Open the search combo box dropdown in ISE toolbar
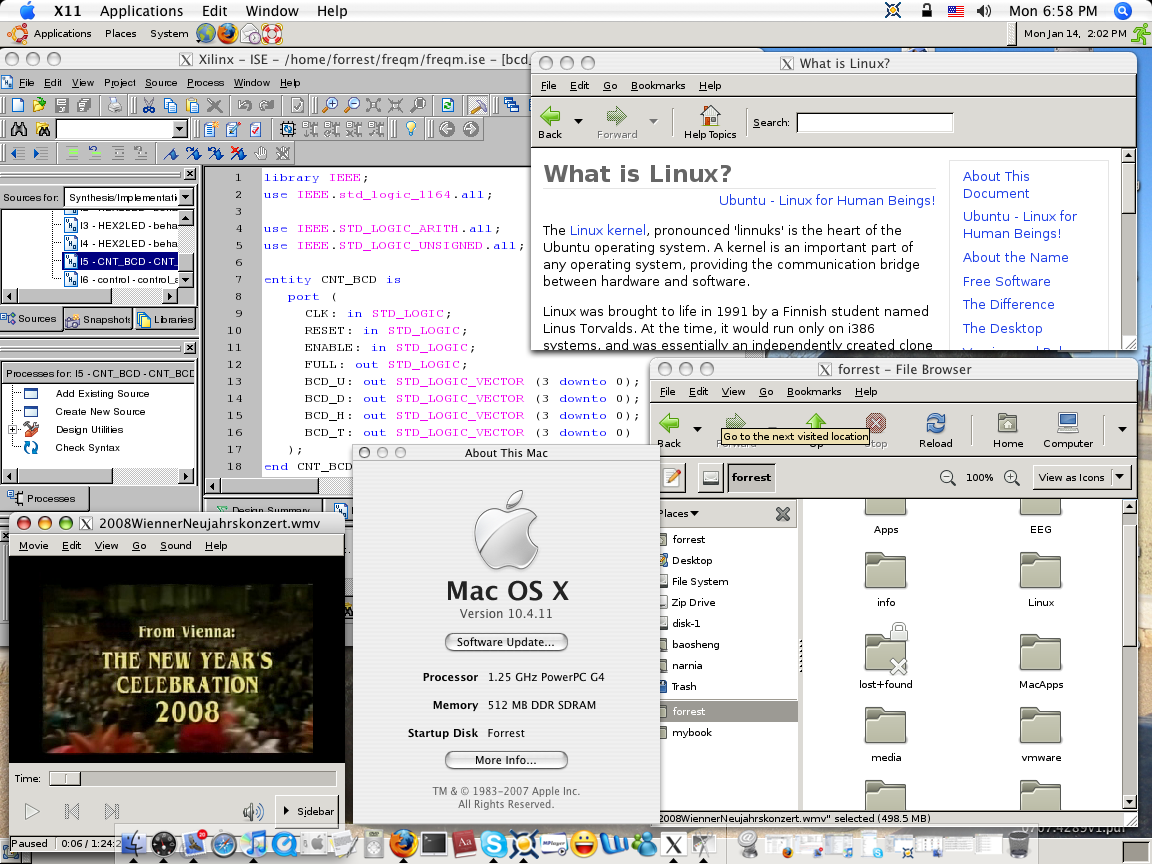Screen dimensions: 1152x864 click(x=179, y=129)
